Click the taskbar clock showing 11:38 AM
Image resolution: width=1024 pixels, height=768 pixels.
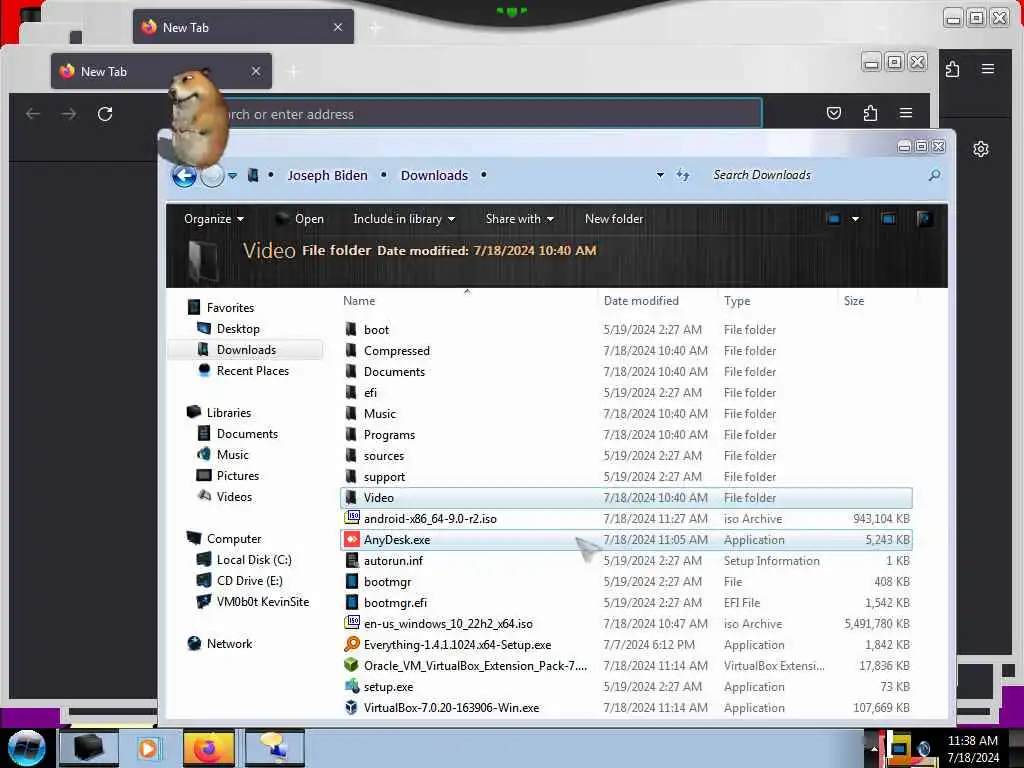[x=972, y=741]
